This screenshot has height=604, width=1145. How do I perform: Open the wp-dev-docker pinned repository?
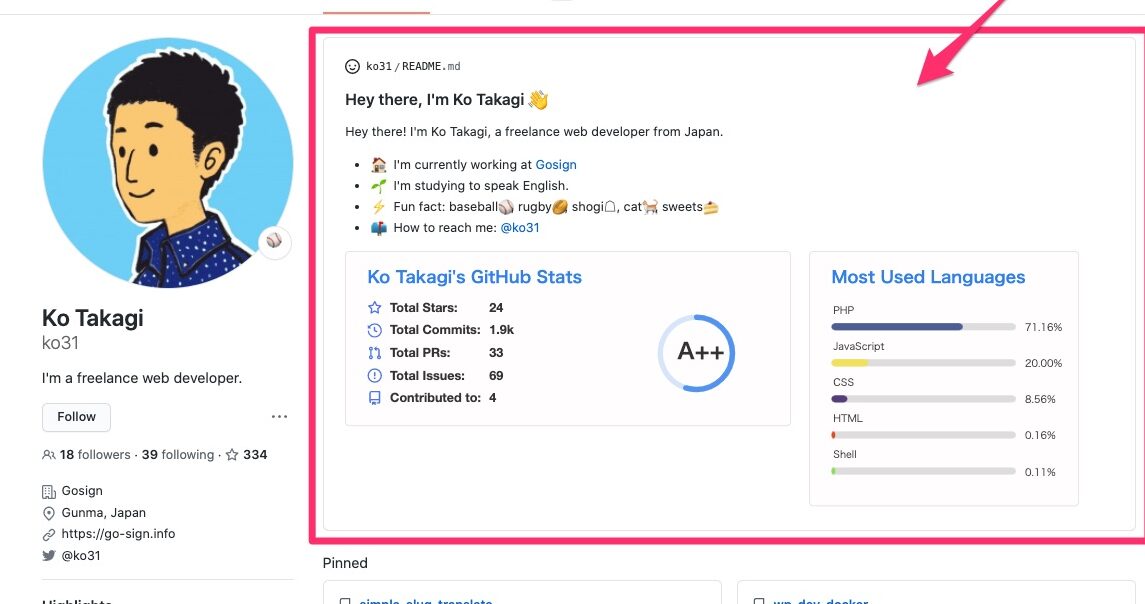[820, 601]
